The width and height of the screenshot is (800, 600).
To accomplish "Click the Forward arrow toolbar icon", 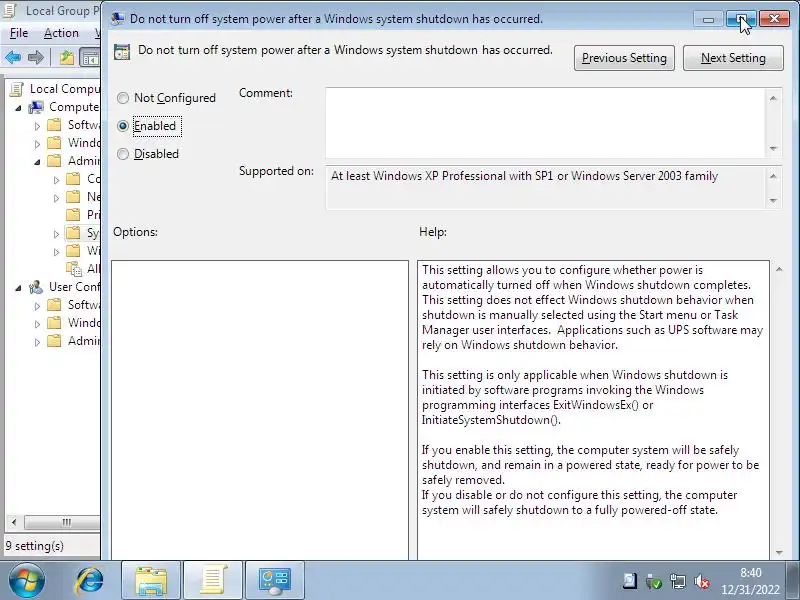I will click(x=36, y=58).
